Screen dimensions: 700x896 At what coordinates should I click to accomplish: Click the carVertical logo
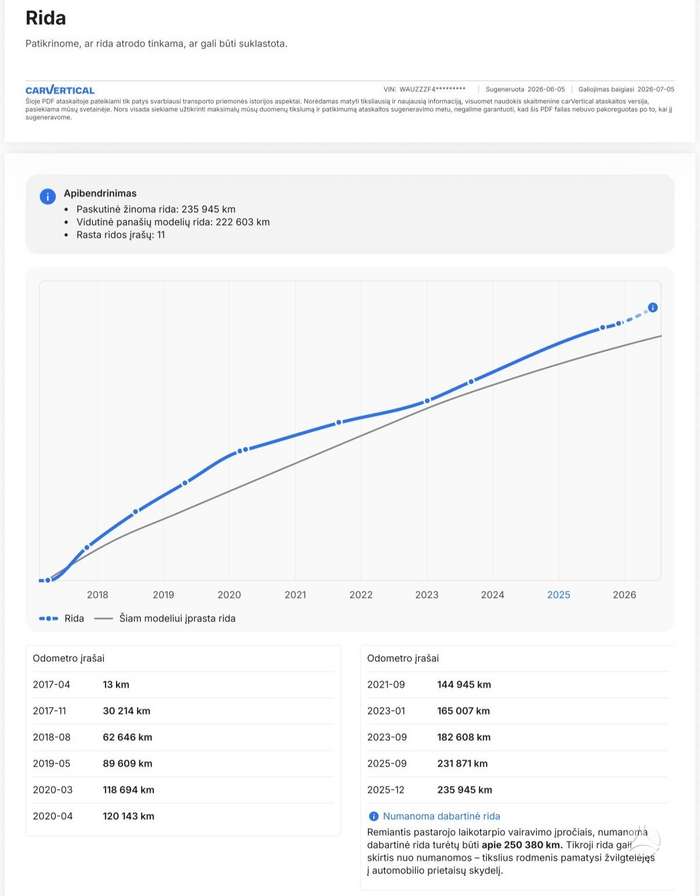click(x=60, y=90)
